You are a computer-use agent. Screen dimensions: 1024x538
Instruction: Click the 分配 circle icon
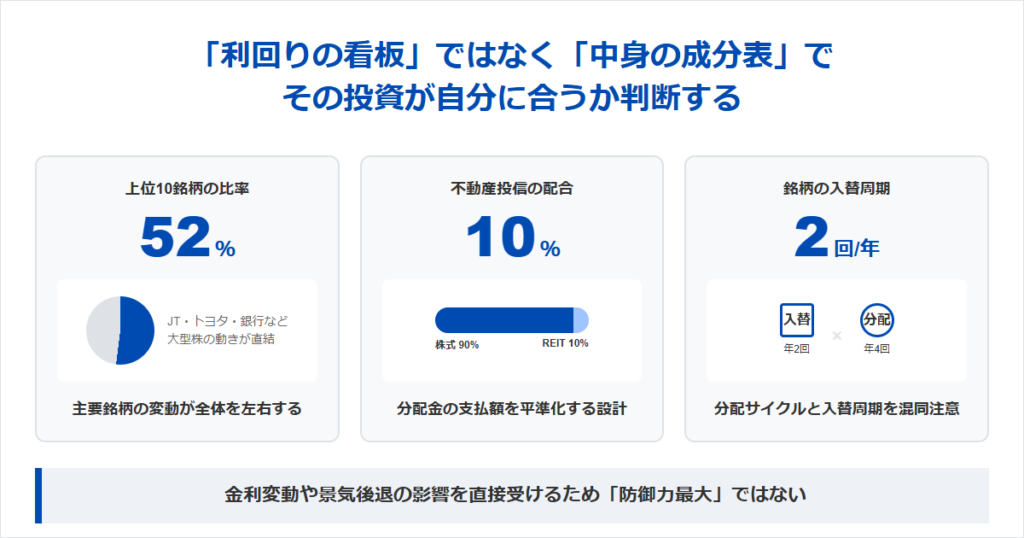pyautogui.click(x=876, y=320)
